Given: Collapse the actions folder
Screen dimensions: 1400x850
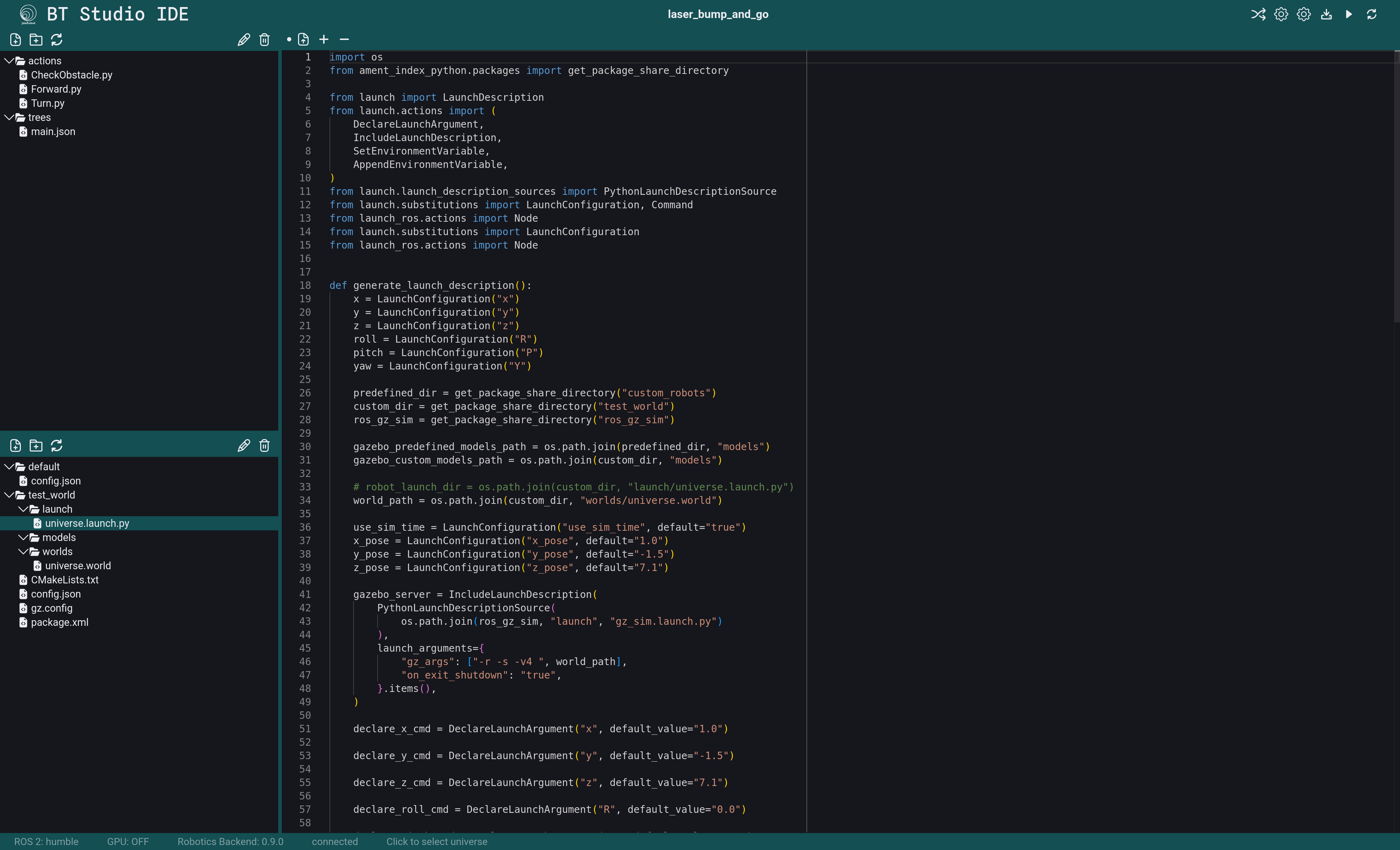Looking at the screenshot, I should click(x=9, y=60).
